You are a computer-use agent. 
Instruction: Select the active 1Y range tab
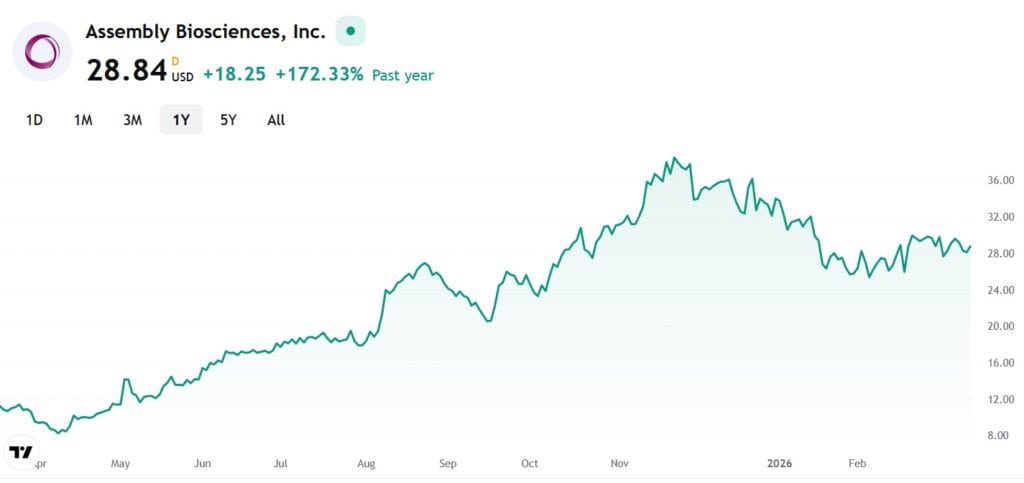[x=181, y=120]
